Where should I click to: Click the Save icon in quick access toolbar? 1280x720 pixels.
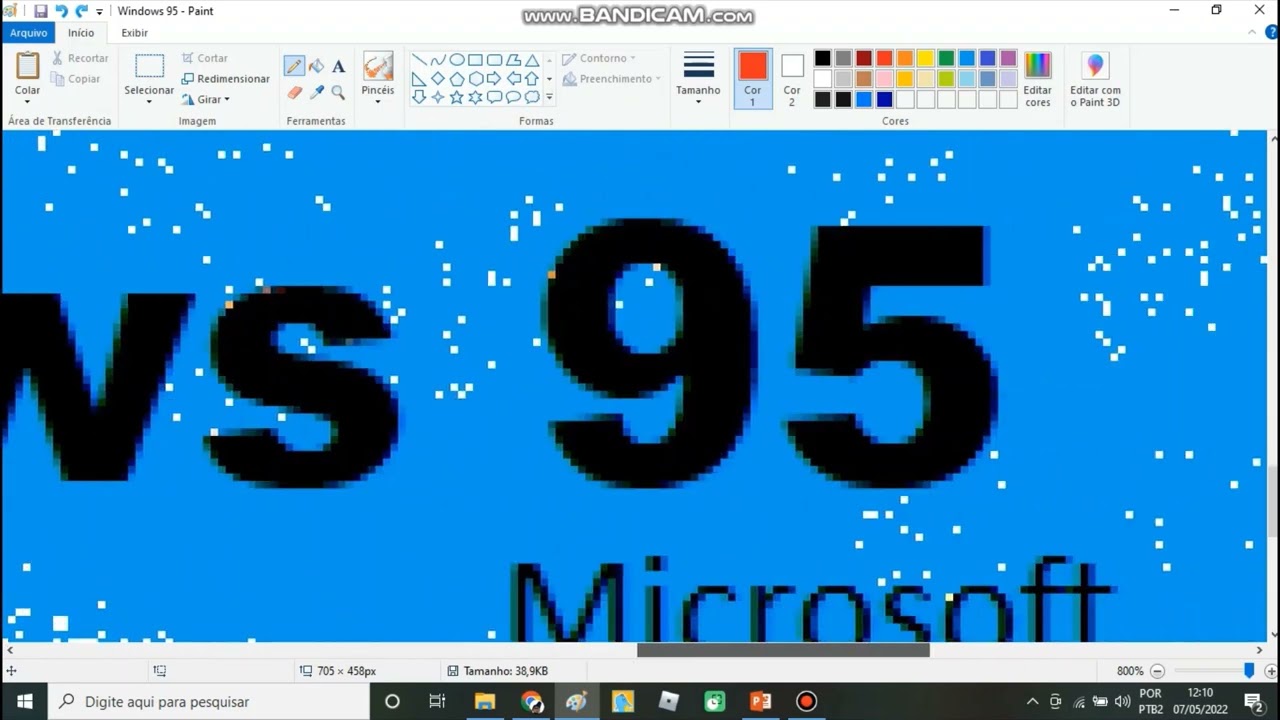click(41, 11)
